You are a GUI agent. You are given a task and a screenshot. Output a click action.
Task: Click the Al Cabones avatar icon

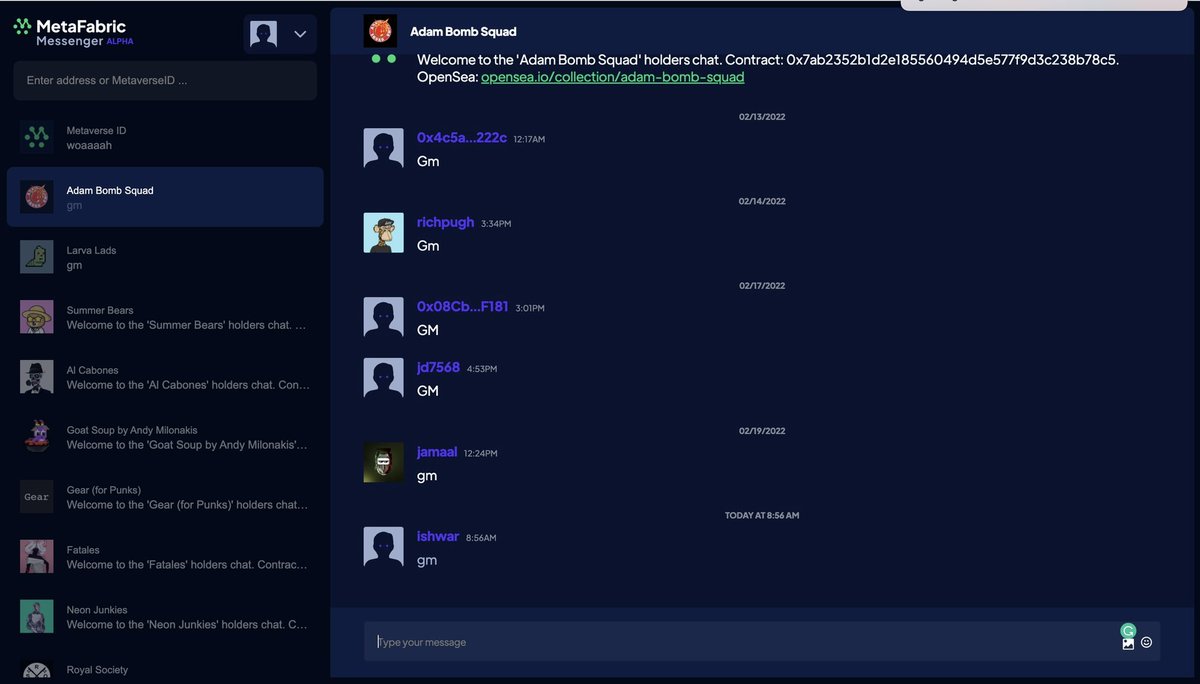[x=37, y=377]
